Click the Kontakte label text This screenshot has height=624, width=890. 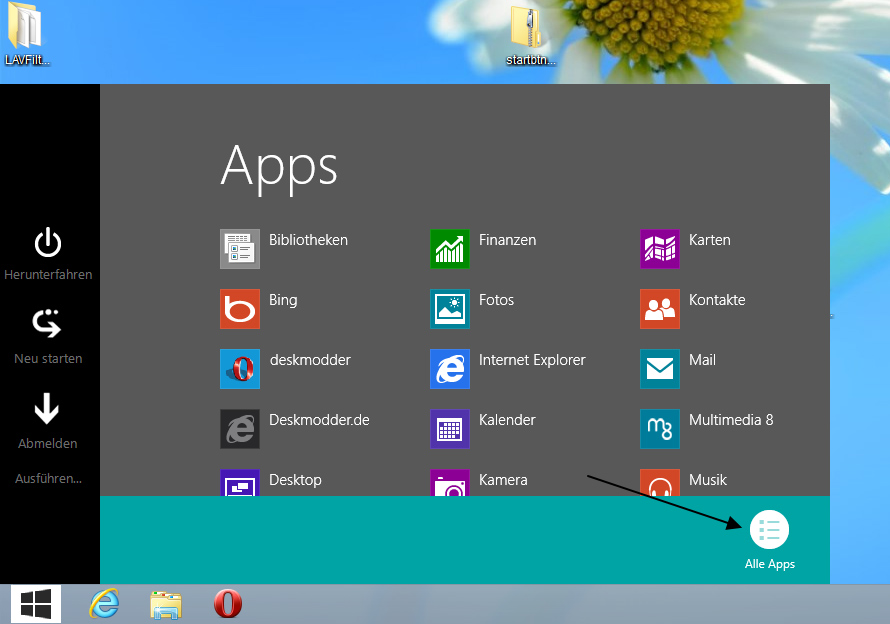coord(717,300)
